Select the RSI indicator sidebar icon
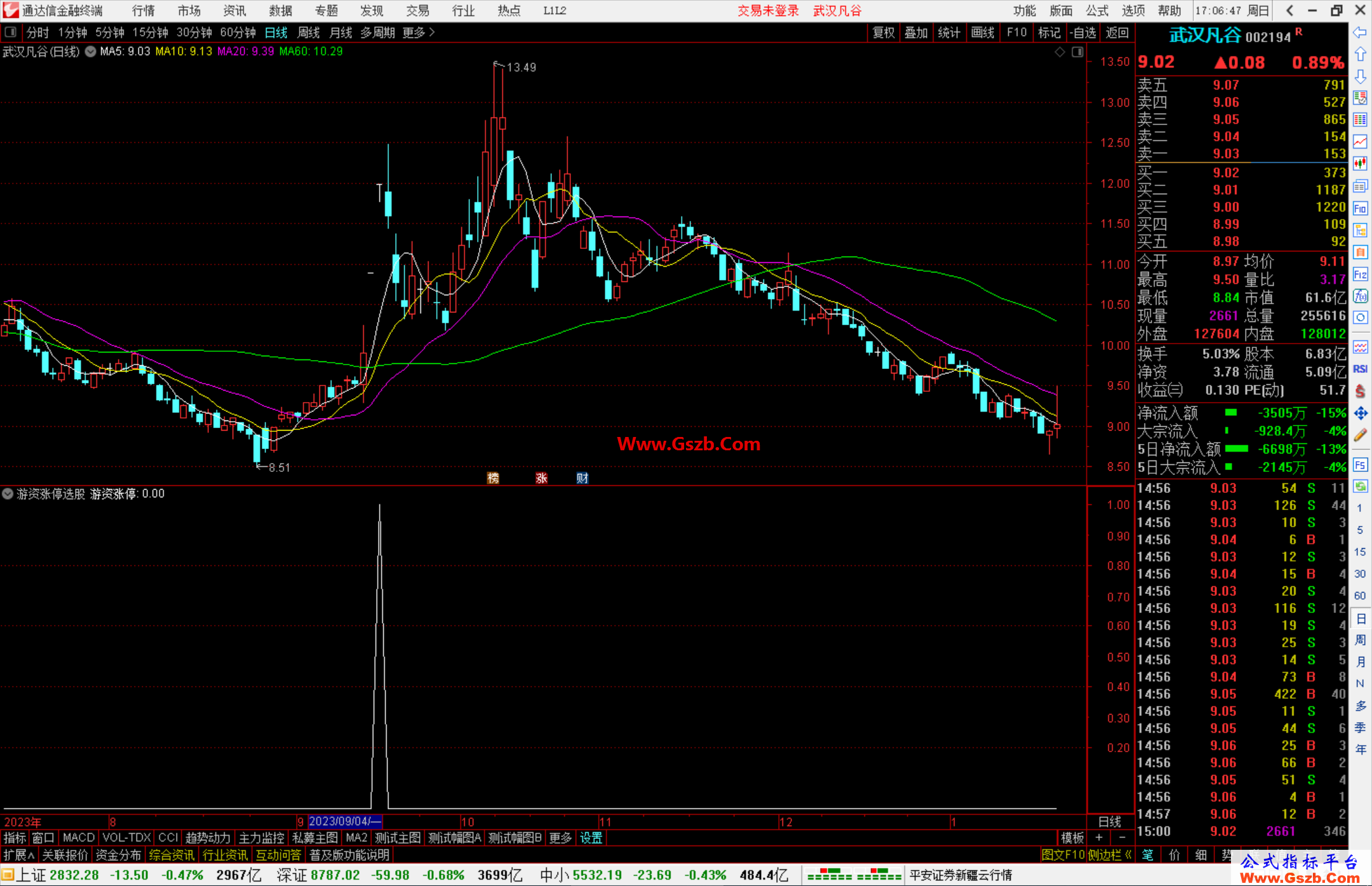This screenshot has height=886, width=1372. coord(1360,369)
